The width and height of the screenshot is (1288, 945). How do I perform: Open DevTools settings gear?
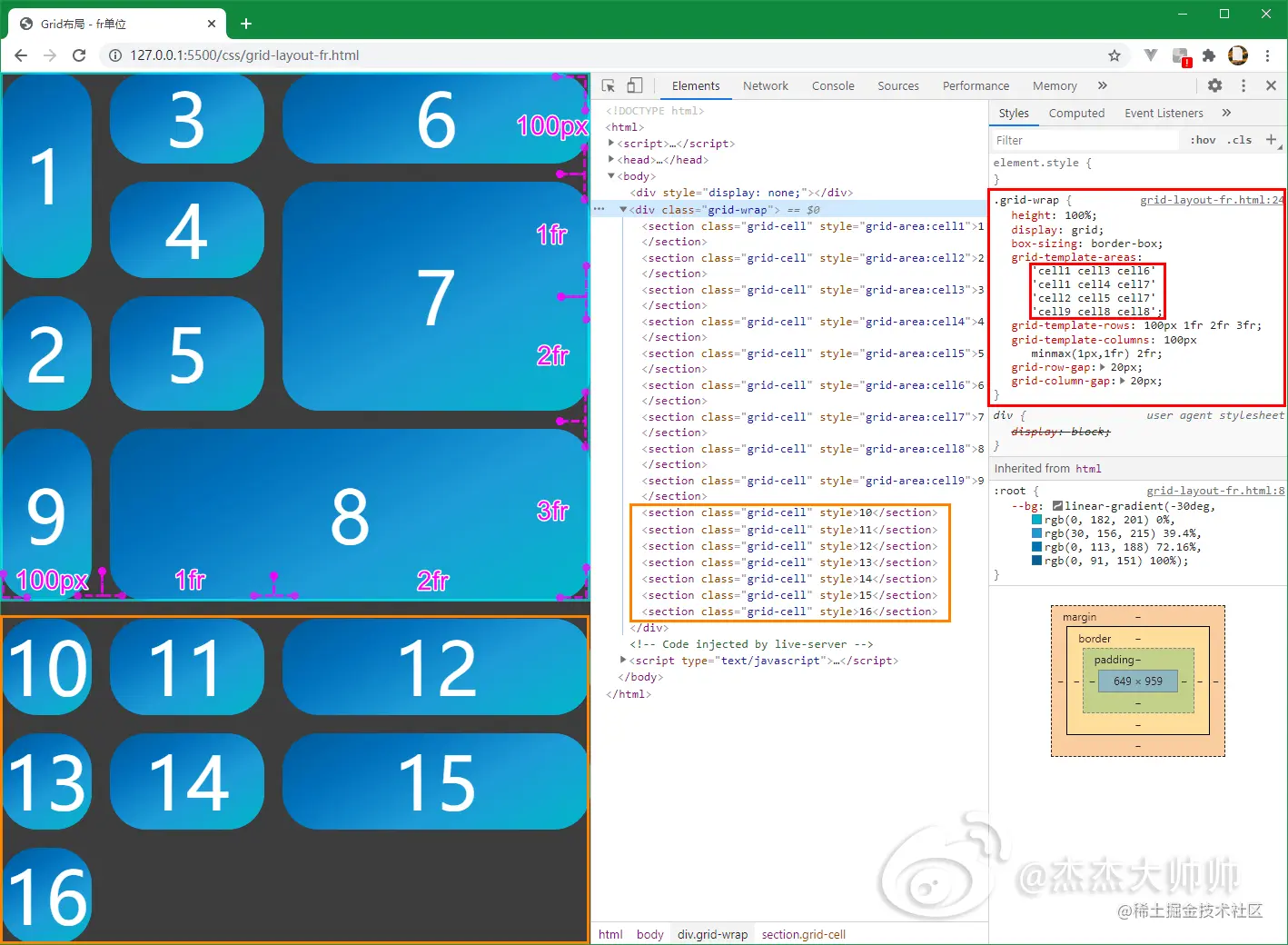(x=1215, y=85)
